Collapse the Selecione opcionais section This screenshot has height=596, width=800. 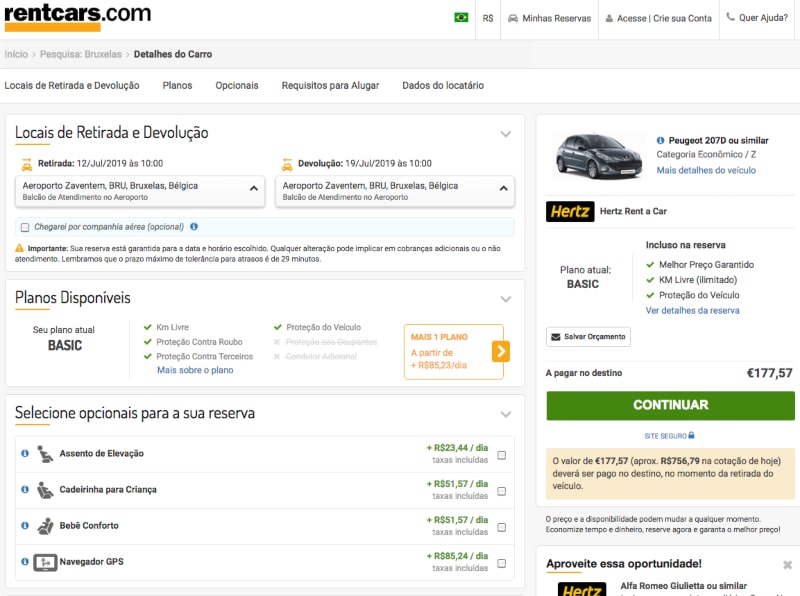(506, 414)
